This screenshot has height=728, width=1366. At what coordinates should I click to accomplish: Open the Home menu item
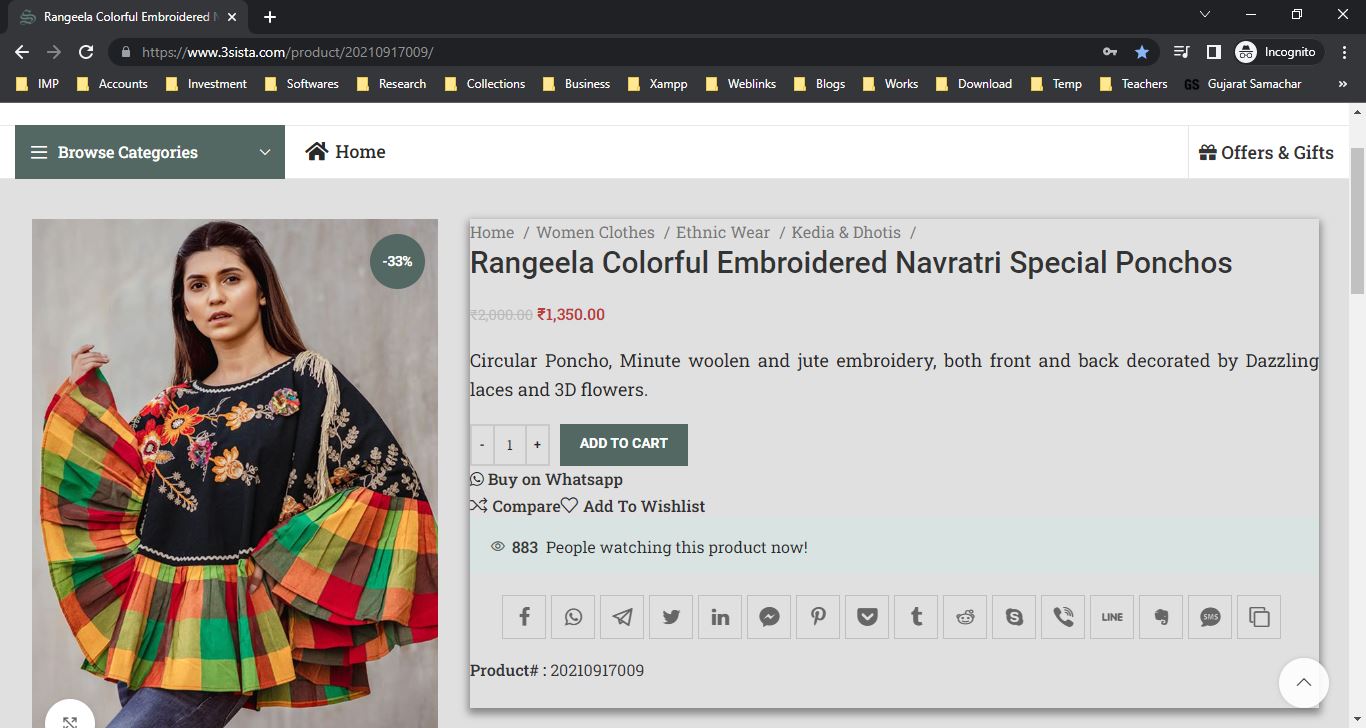tap(346, 152)
